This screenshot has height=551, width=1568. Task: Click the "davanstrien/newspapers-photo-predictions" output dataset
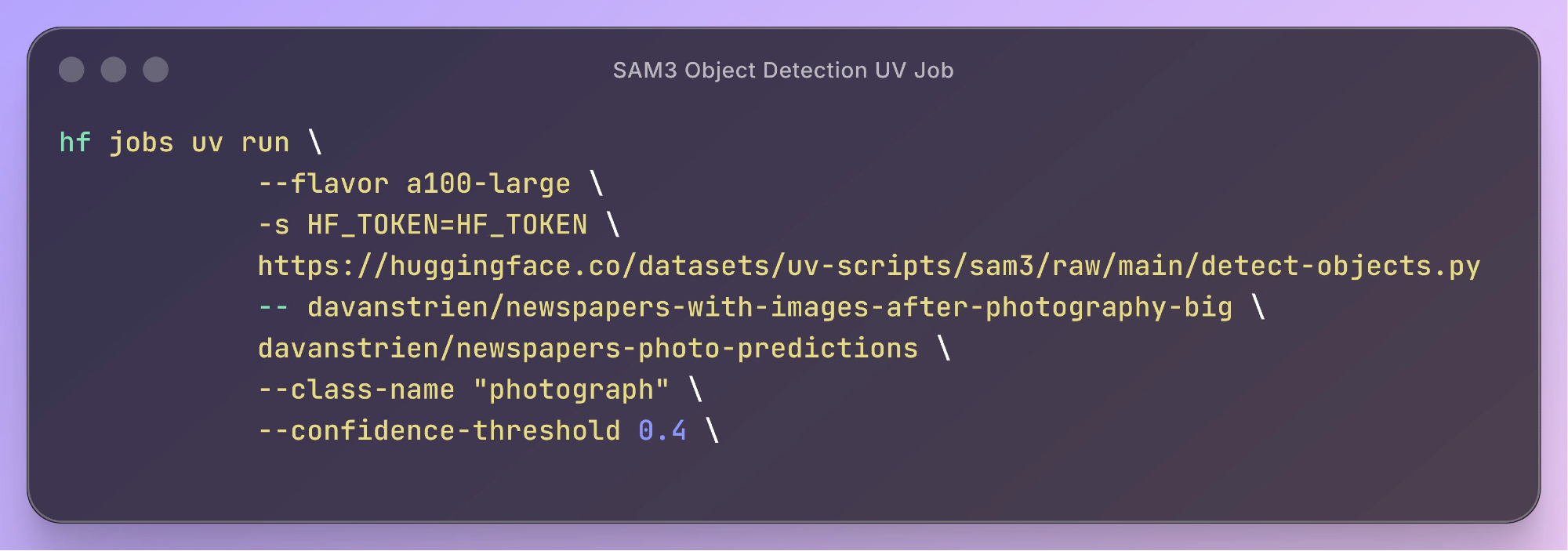pos(588,349)
